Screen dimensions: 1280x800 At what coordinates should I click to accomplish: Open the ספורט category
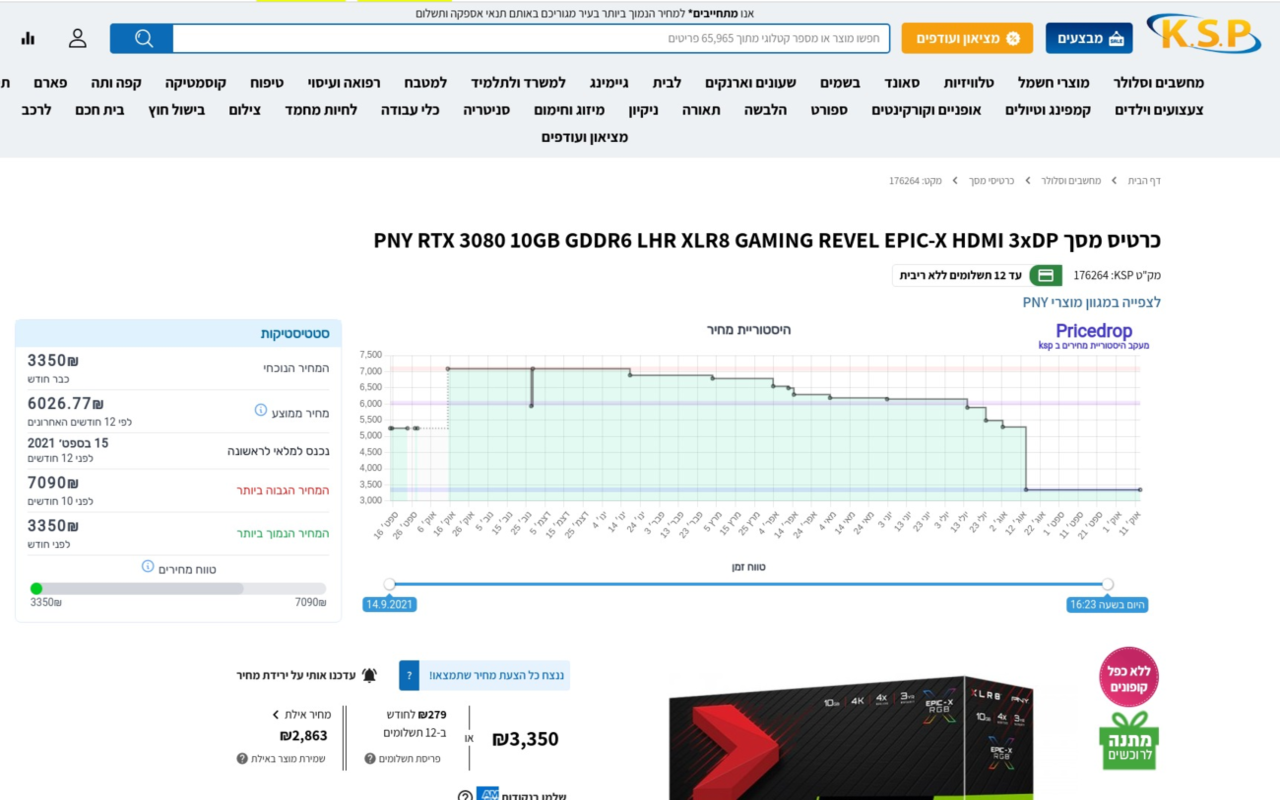pos(829,110)
